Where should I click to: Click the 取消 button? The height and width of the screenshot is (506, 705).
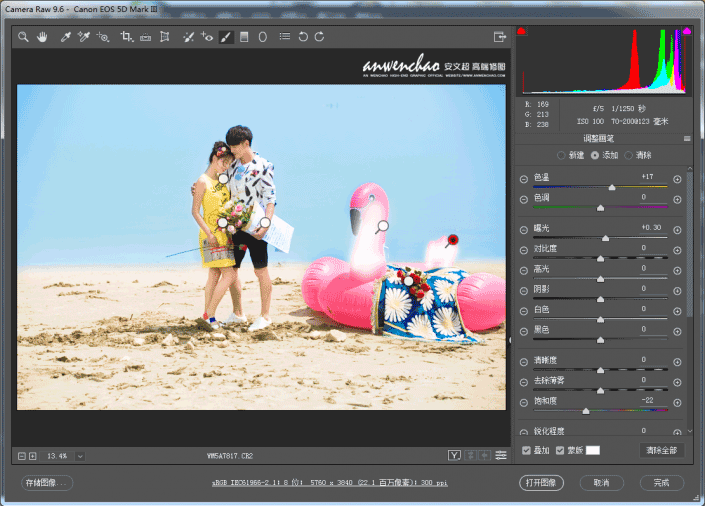tap(602, 483)
